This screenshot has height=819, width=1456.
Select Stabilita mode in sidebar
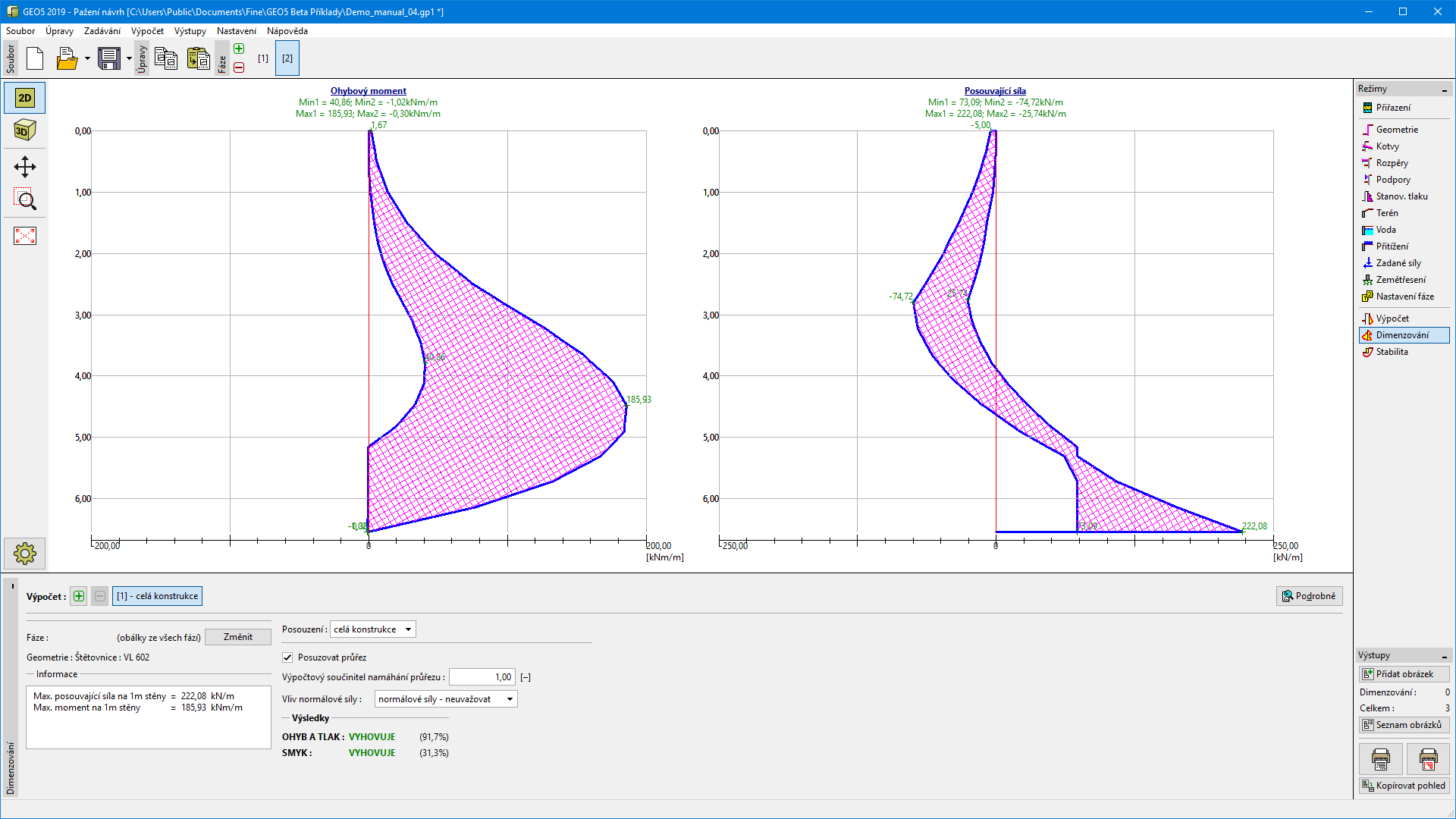(1392, 352)
